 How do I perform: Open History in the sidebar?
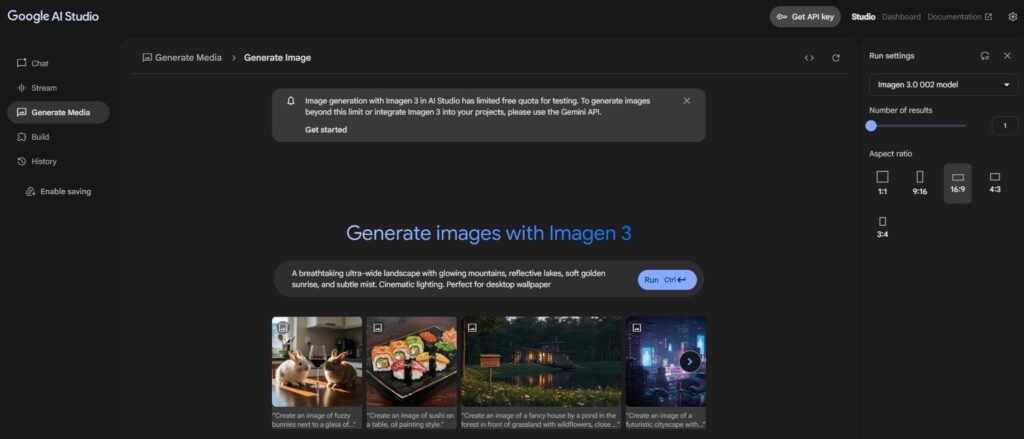pos(37,161)
